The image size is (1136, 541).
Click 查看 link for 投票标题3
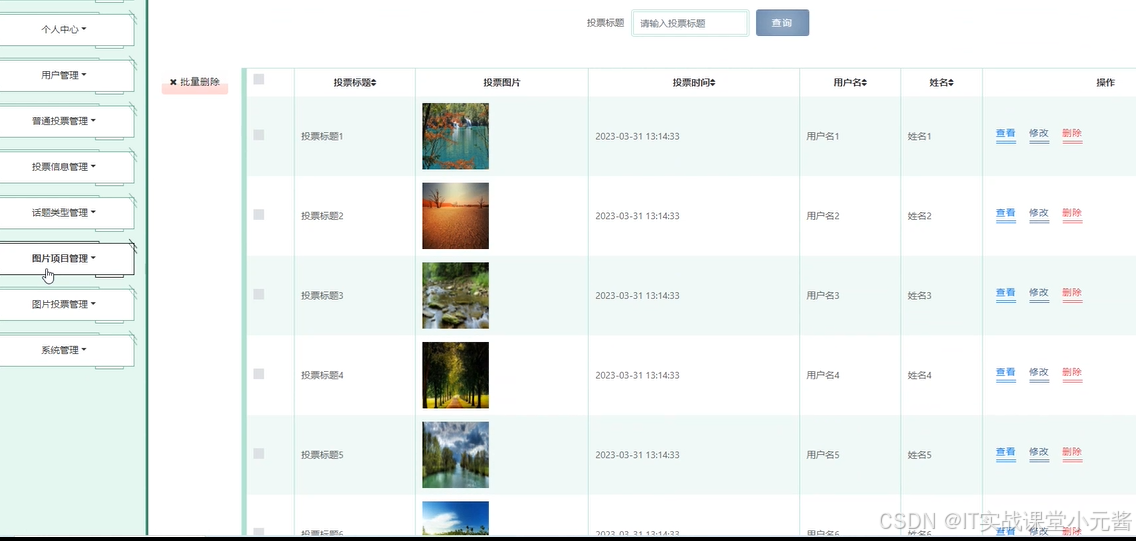[1006, 293]
